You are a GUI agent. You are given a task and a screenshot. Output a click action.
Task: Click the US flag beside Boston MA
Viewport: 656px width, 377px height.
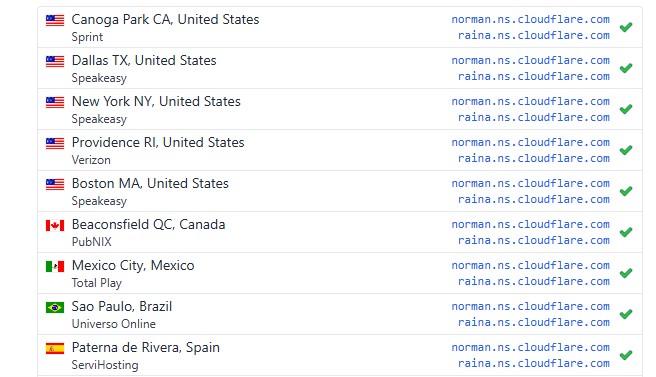point(55,185)
